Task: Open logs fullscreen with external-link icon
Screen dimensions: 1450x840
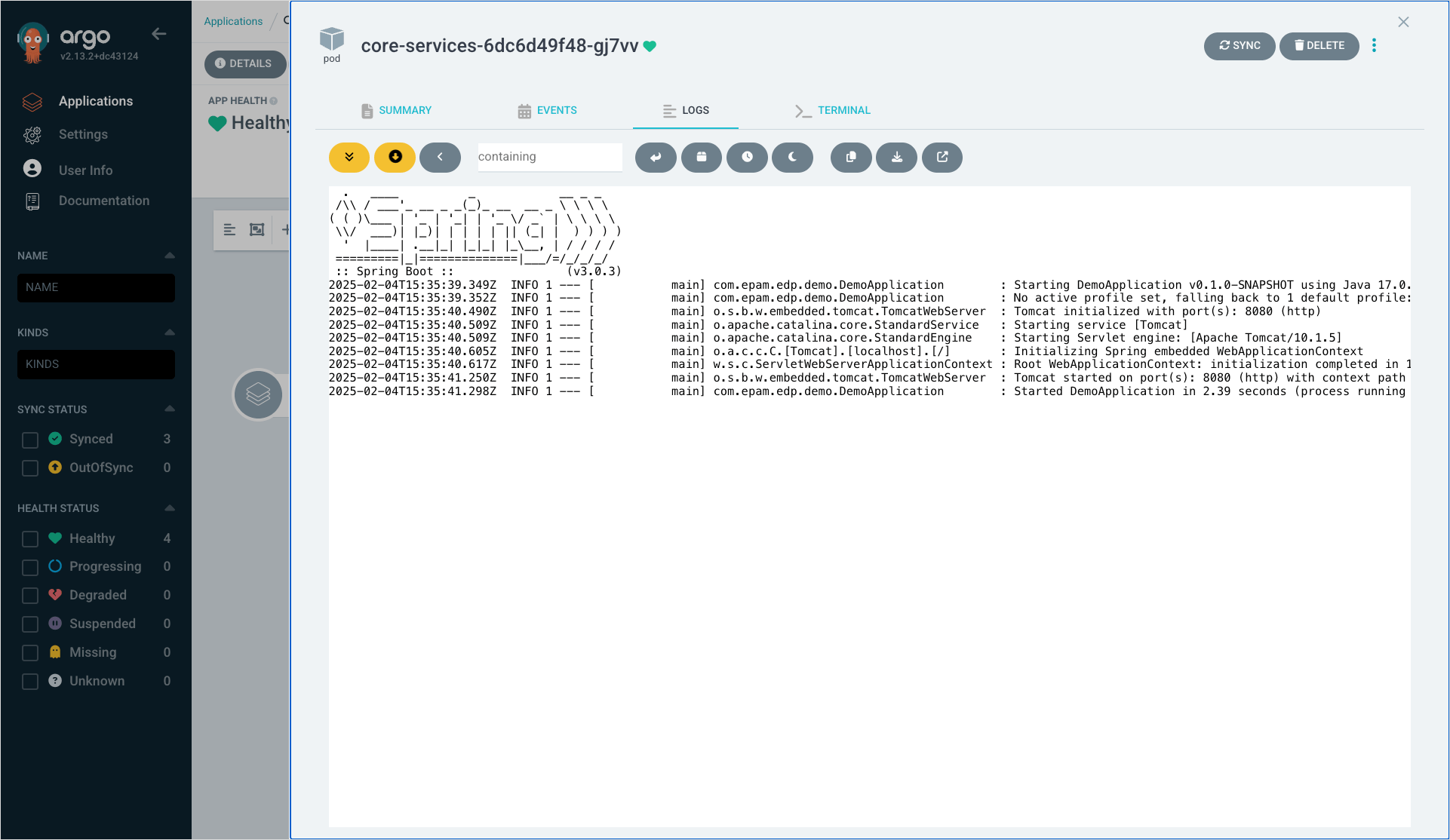Action: point(942,158)
